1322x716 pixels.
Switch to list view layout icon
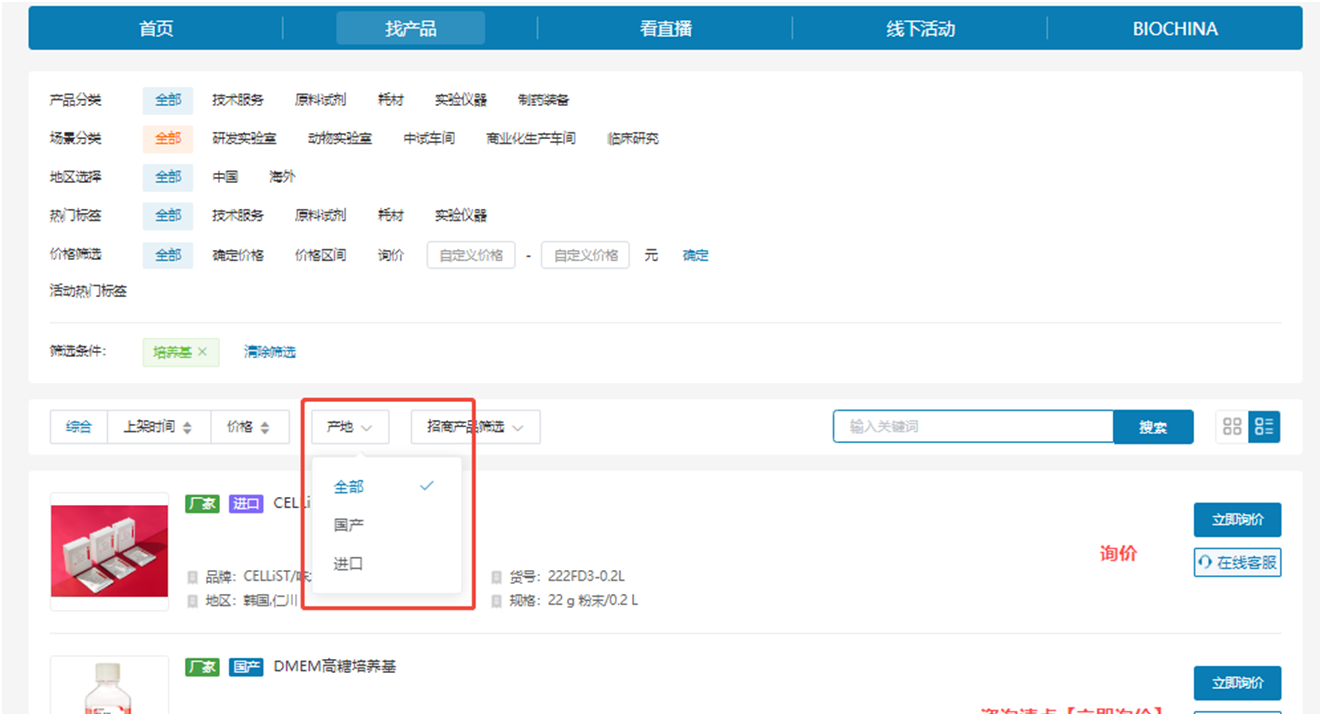point(1264,427)
